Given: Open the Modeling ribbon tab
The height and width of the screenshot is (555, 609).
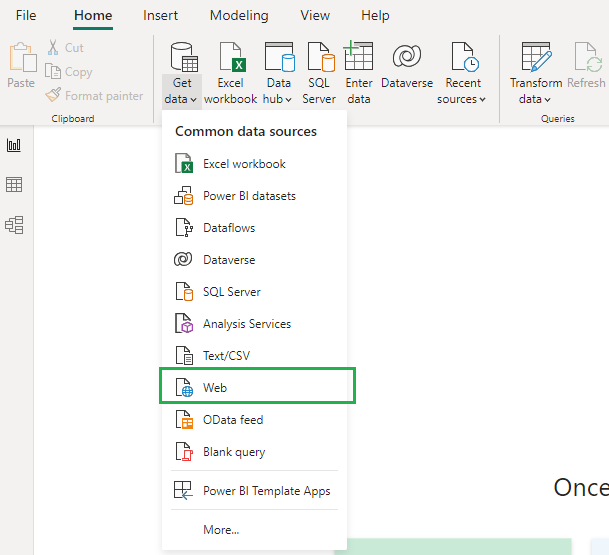Looking at the screenshot, I should coord(239,16).
